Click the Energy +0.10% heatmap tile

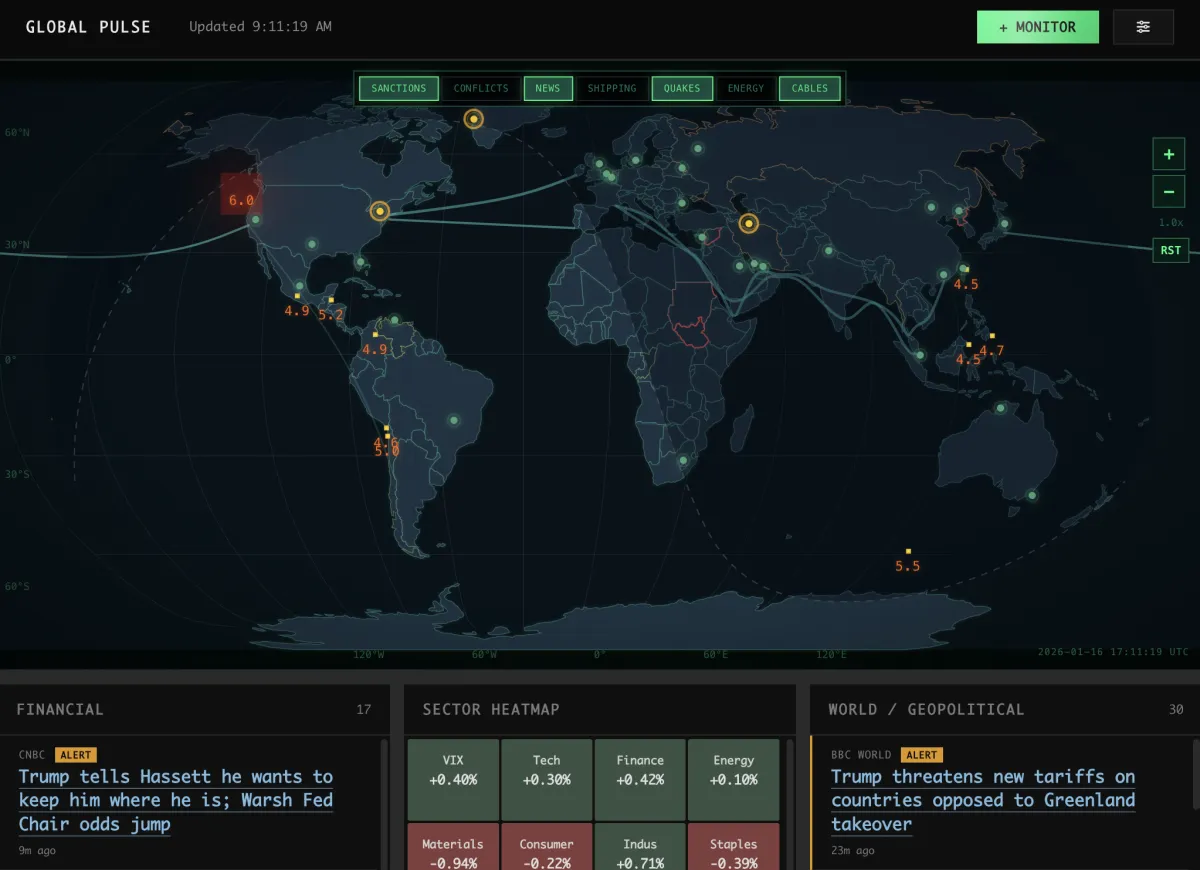(x=734, y=779)
